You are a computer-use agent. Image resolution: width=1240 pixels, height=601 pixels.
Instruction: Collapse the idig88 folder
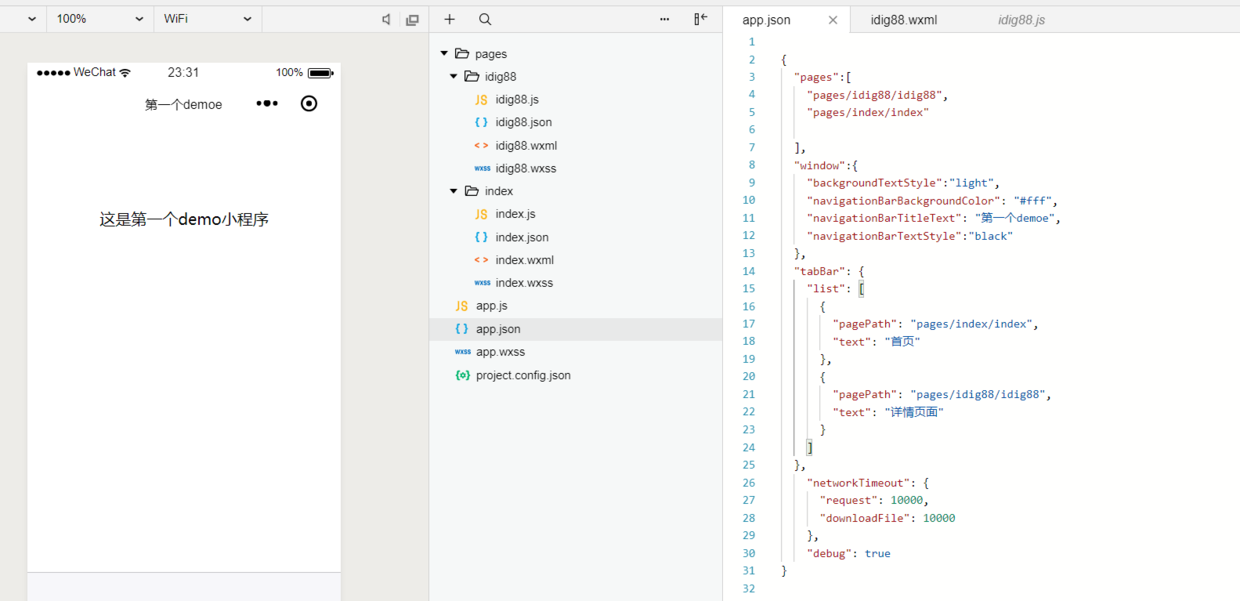[454, 77]
